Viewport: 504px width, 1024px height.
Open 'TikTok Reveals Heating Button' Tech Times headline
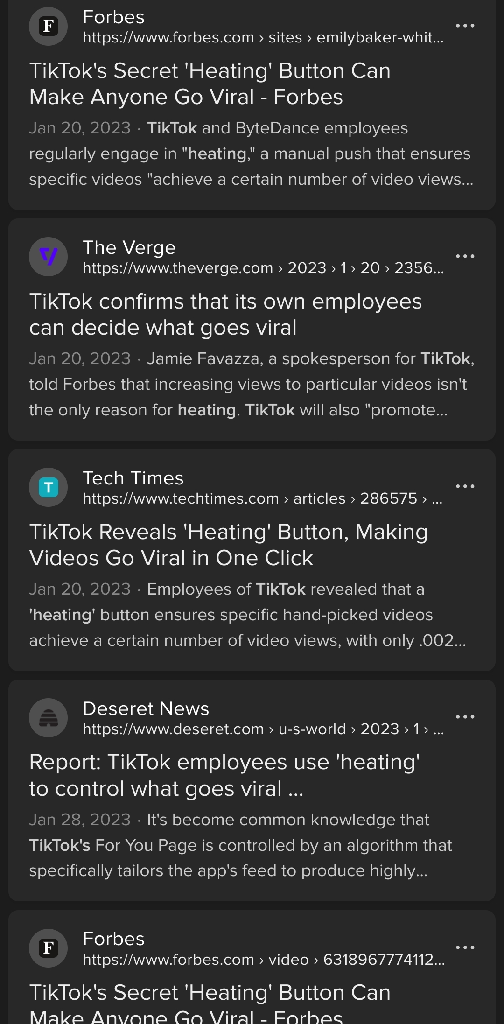tap(228, 545)
